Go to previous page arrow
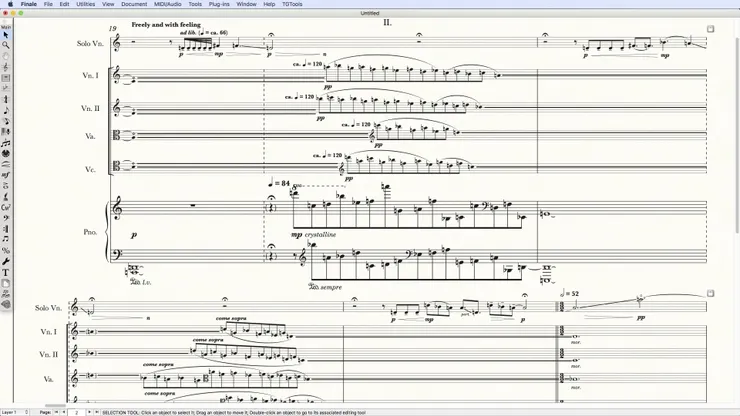 [x=64, y=412]
